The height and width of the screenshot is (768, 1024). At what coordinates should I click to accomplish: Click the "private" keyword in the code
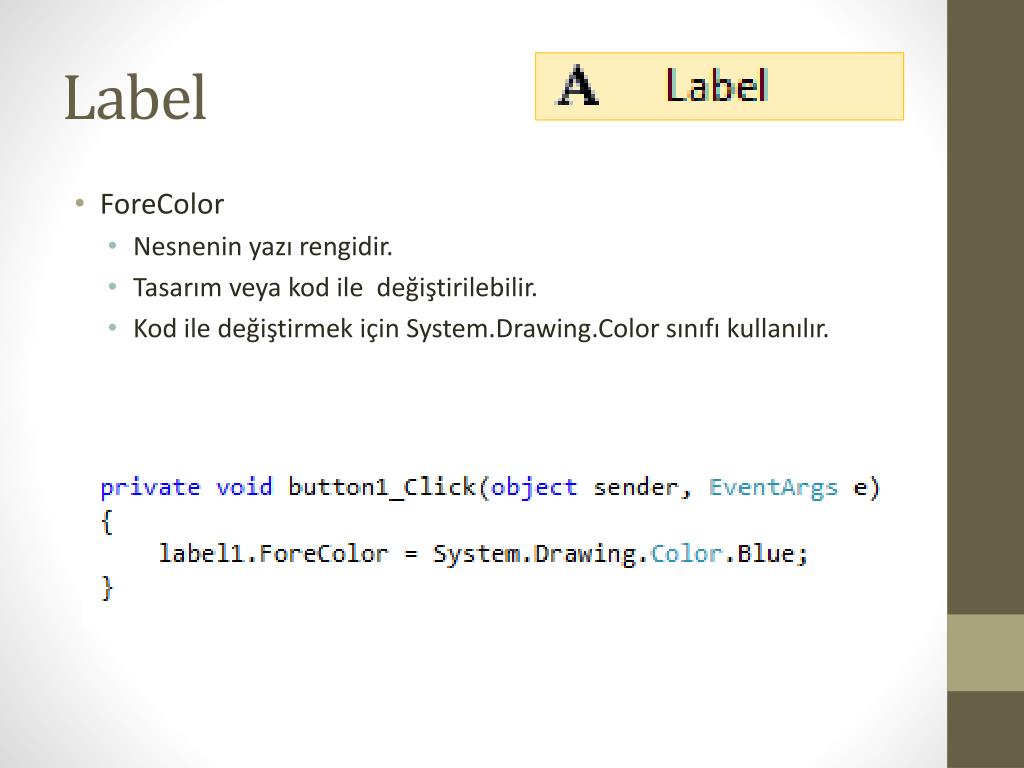tap(150, 488)
